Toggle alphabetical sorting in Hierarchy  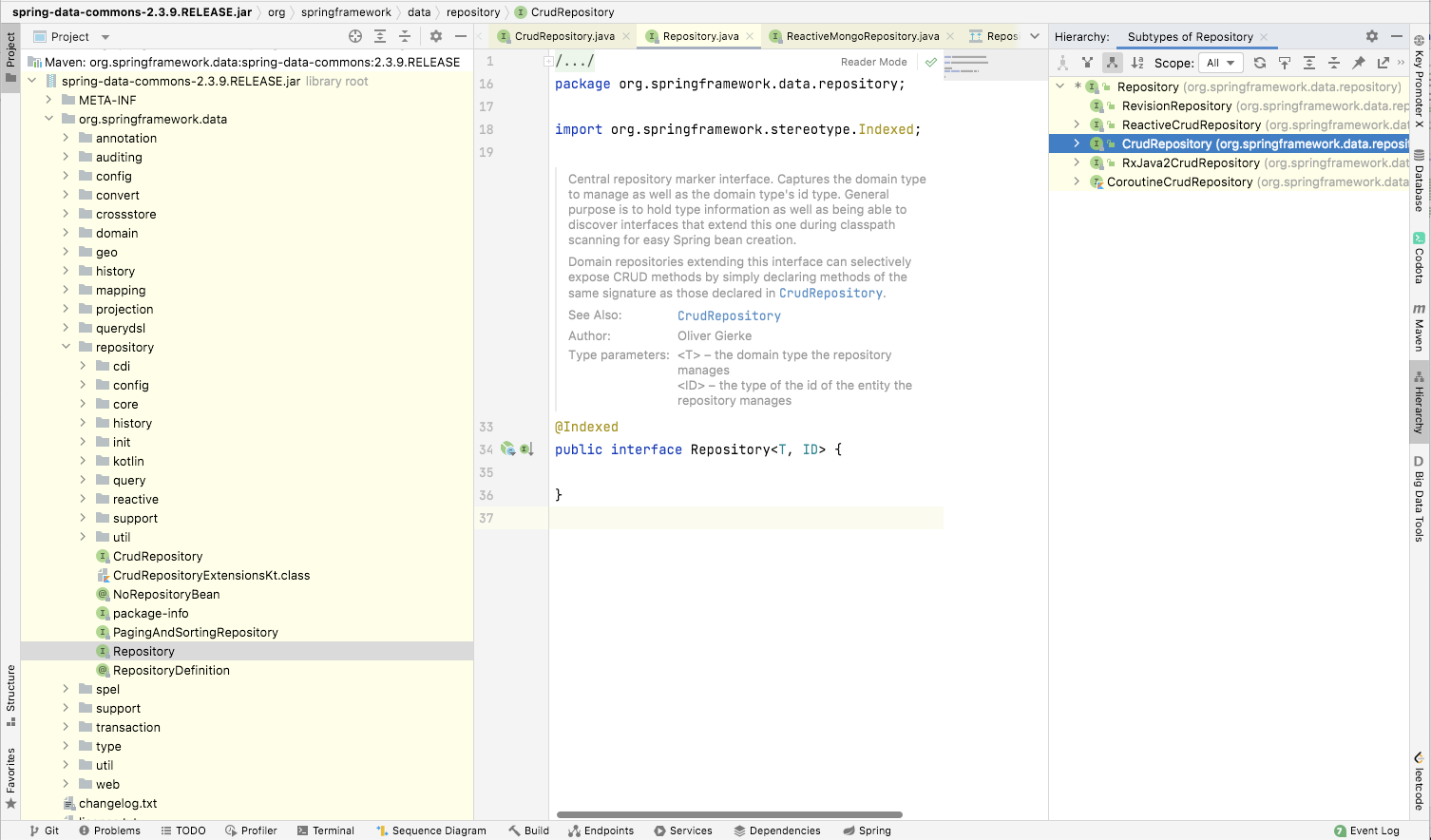click(1137, 63)
